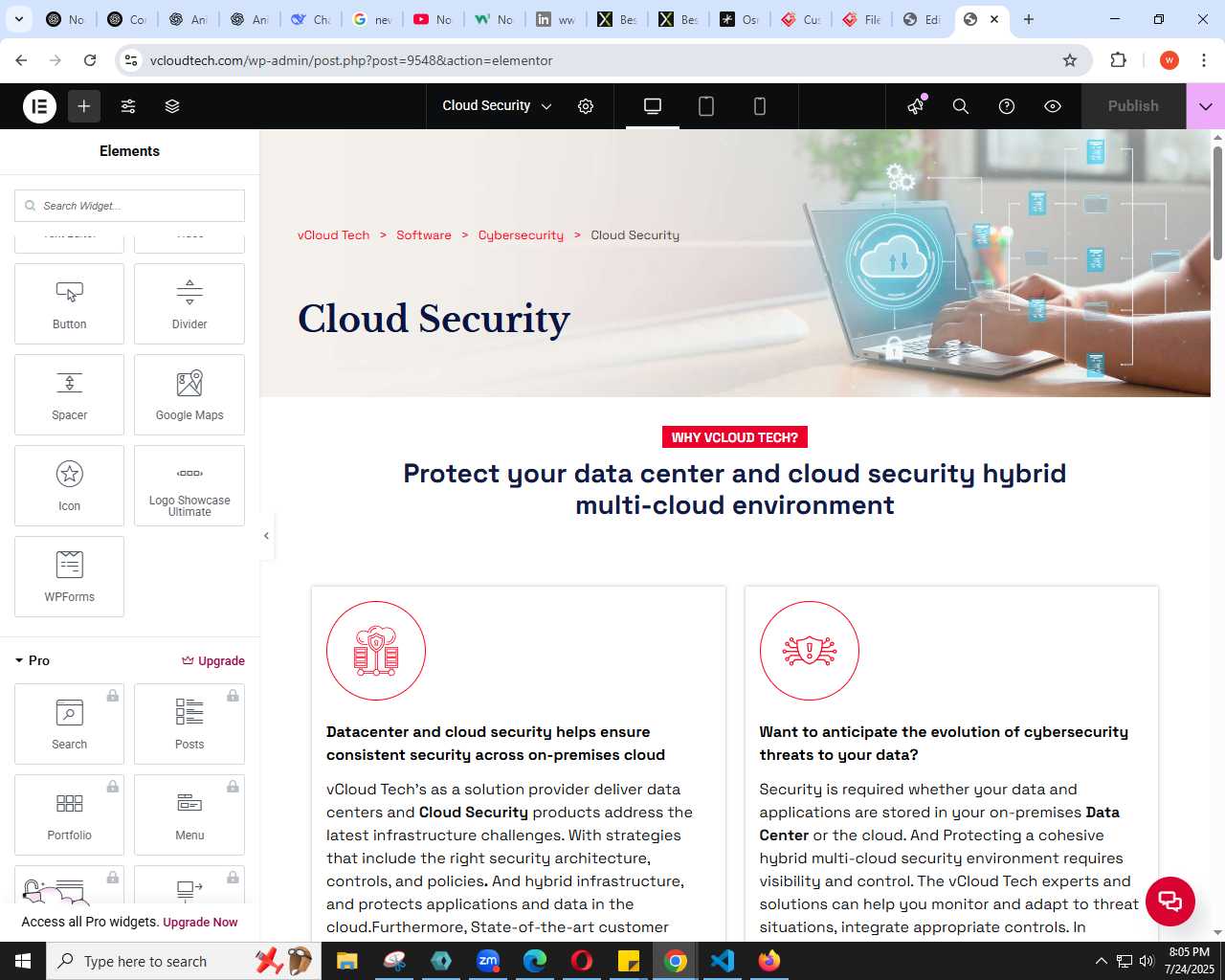1225x980 pixels.
Task: Select the locked Search pro widget
Action: [x=69, y=724]
